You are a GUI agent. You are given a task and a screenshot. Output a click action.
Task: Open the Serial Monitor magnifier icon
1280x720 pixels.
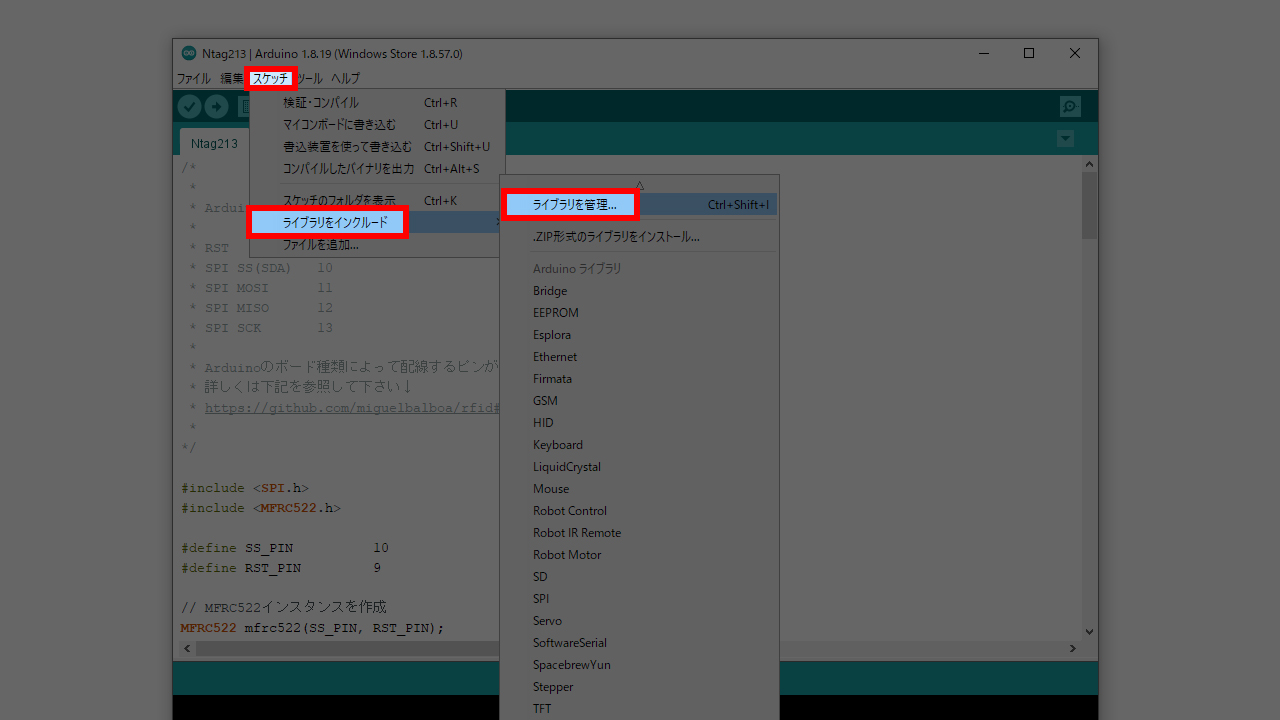pyautogui.click(x=1070, y=106)
